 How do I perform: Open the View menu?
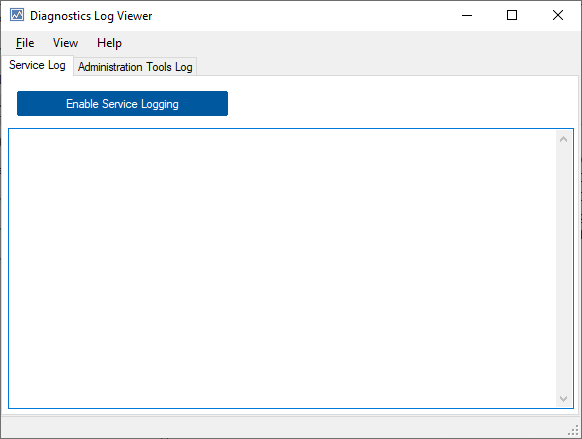(65, 43)
